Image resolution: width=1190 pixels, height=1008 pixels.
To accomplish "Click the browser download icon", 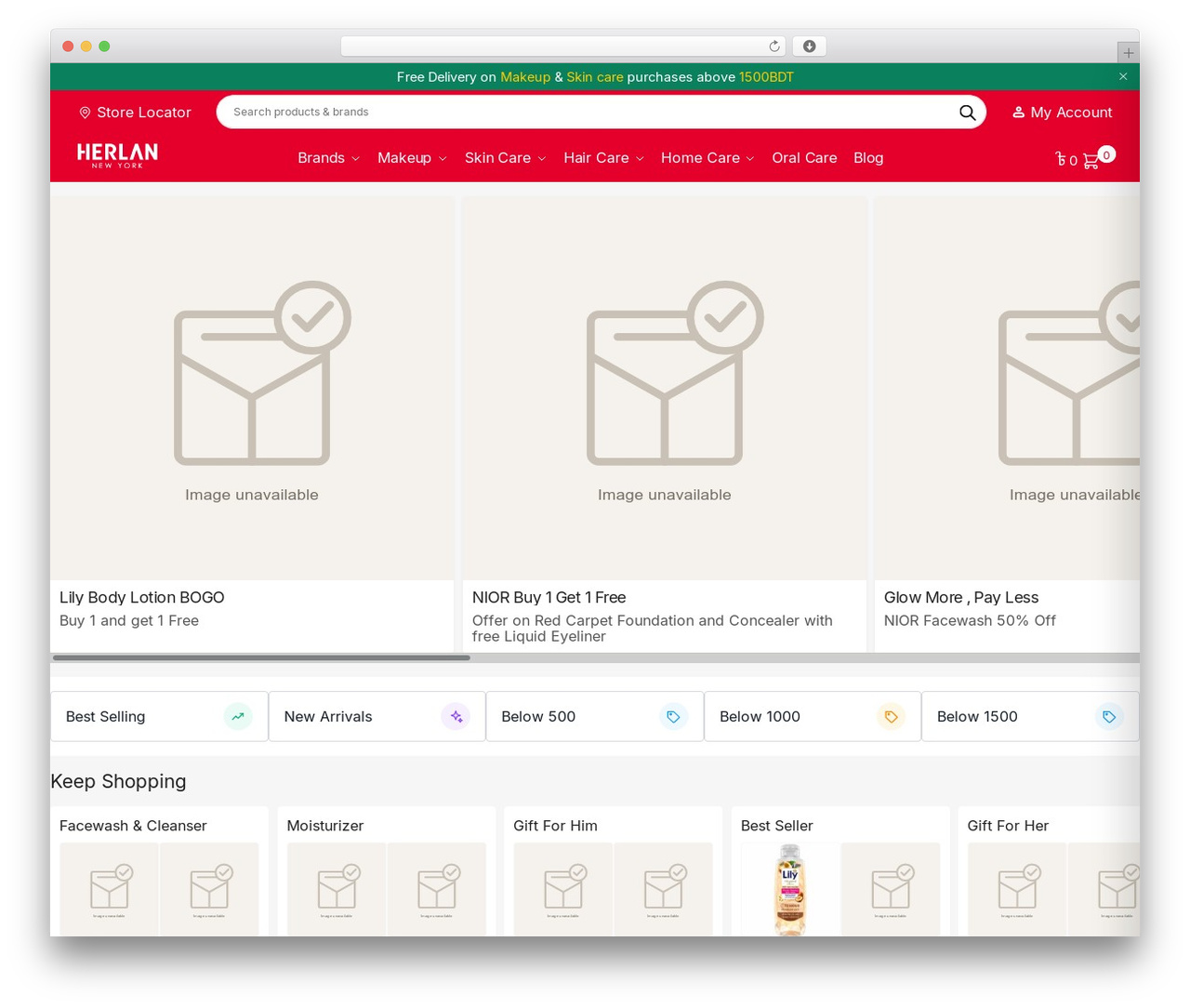I will [810, 46].
